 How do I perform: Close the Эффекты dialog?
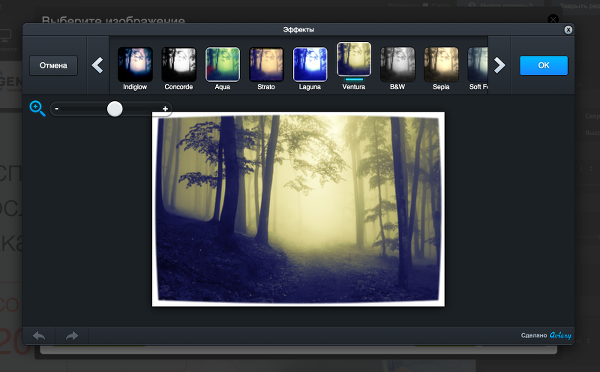[568, 30]
